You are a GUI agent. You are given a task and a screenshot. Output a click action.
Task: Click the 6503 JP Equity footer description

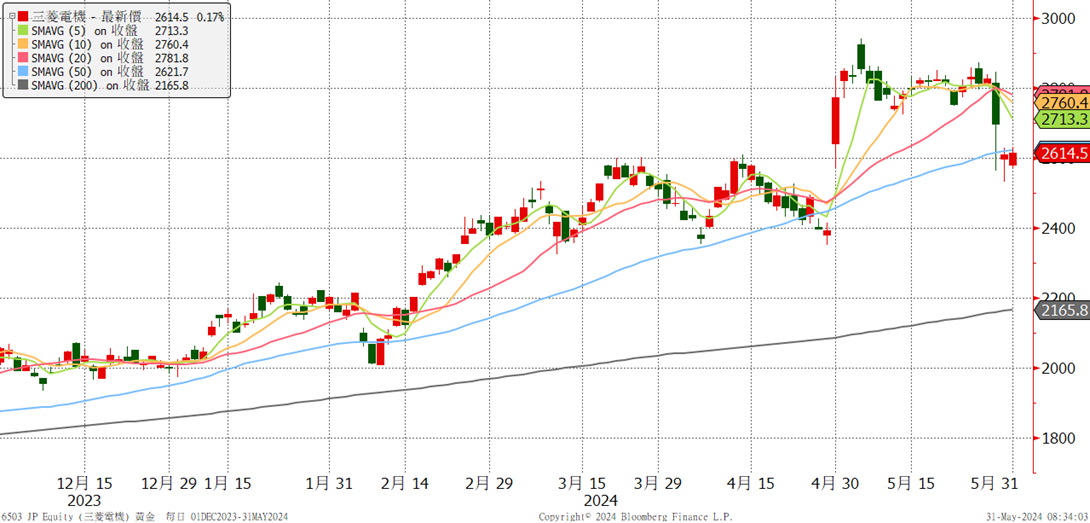(x=145, y=517)
